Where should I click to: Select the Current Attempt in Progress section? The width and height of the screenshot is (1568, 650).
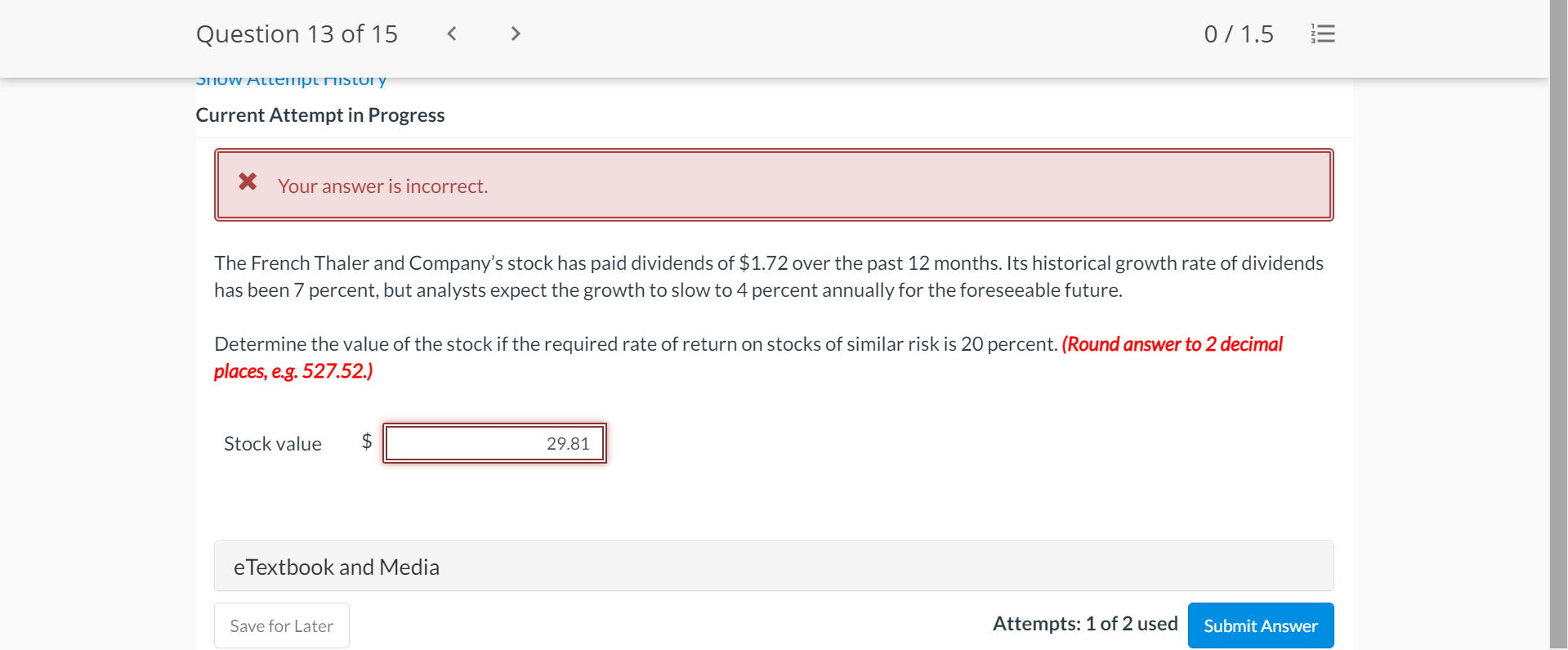click(x=319, y=114)
